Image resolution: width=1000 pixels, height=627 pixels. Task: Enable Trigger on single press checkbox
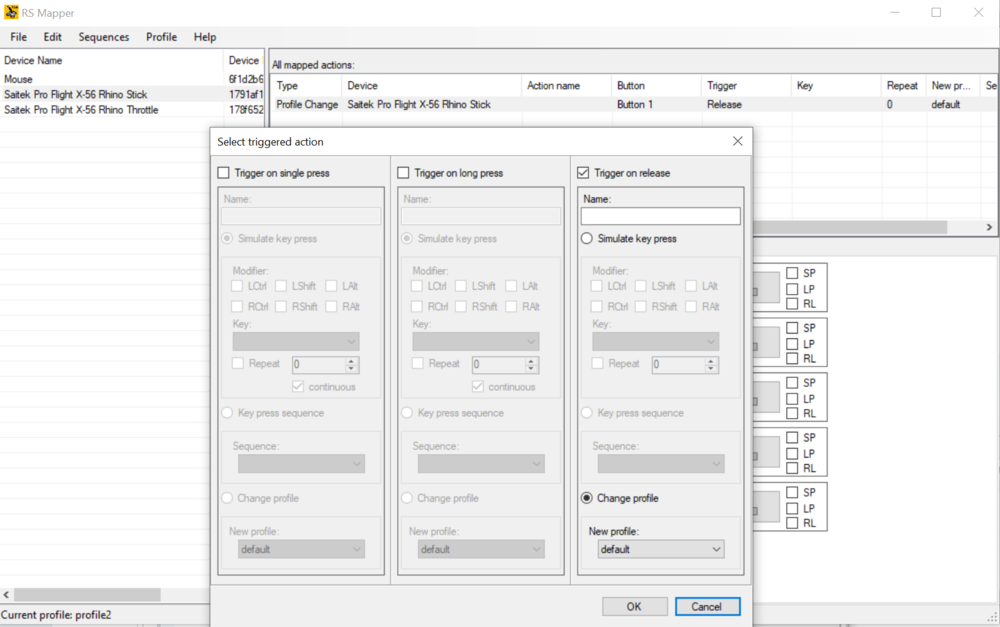(x=223, y=173)
